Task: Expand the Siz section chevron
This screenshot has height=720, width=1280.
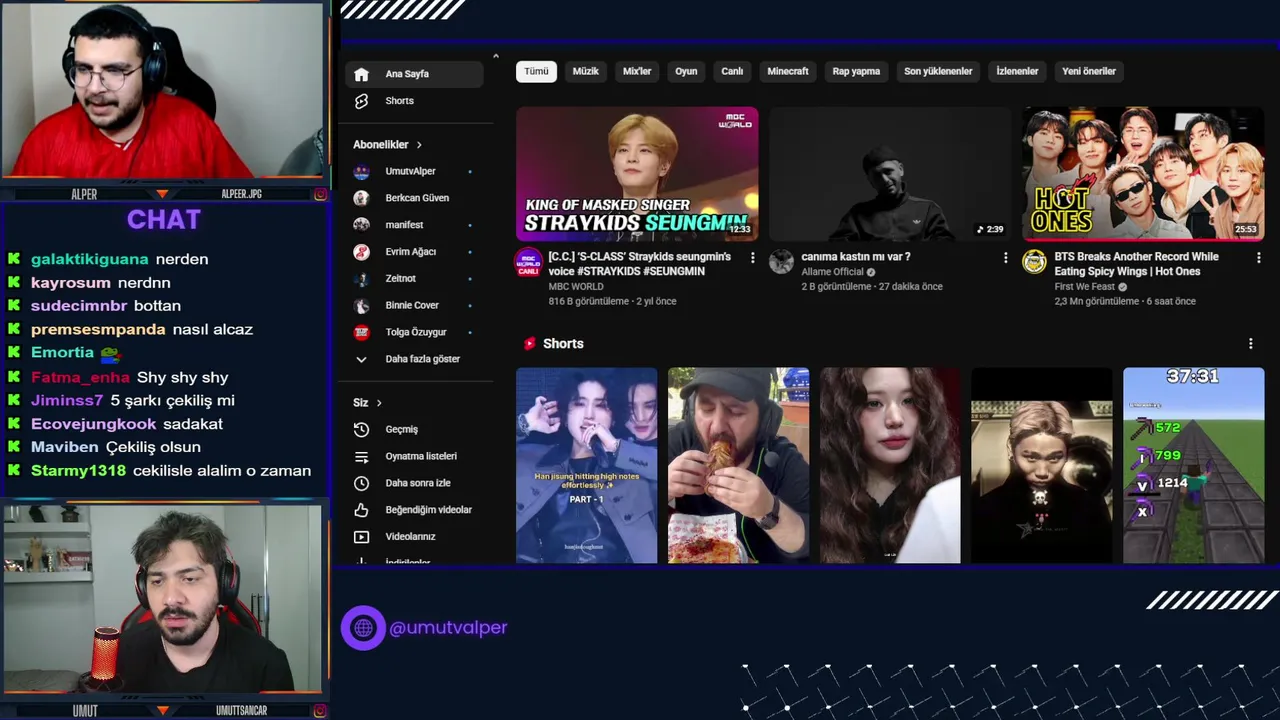Action: [379, 403]
